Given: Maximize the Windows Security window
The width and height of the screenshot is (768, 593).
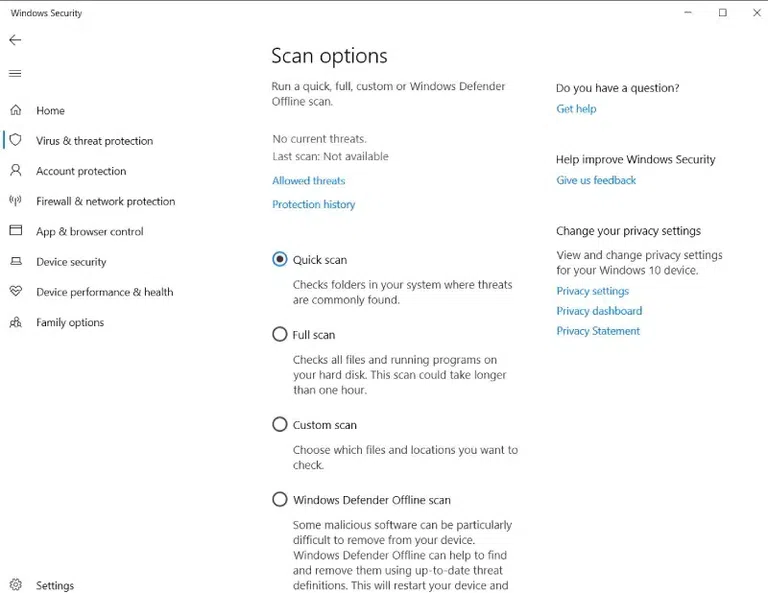Looking at the screenshot, I should (723, 13).
